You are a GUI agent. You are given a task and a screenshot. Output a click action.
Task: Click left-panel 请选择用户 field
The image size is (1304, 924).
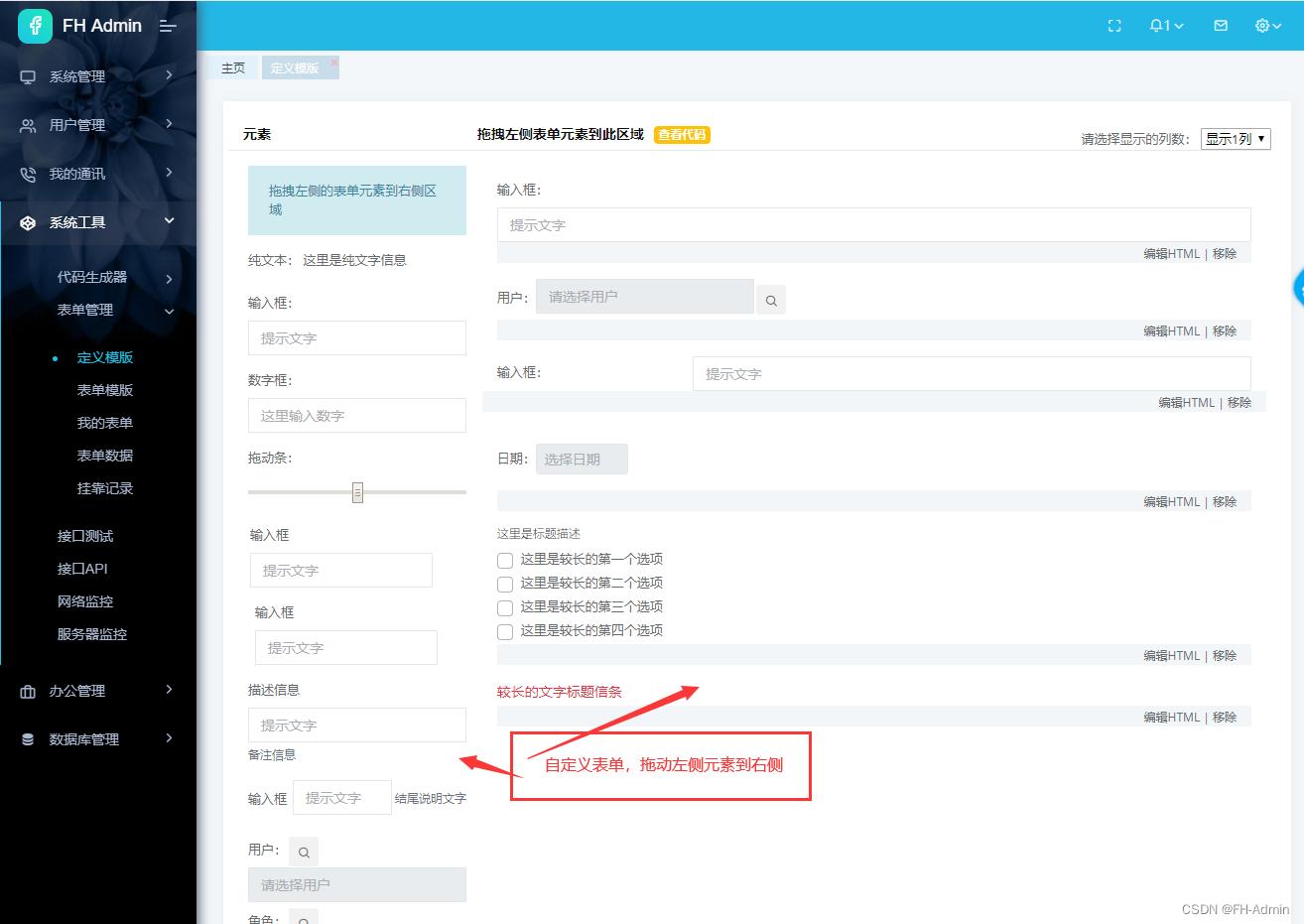(357, 885)
